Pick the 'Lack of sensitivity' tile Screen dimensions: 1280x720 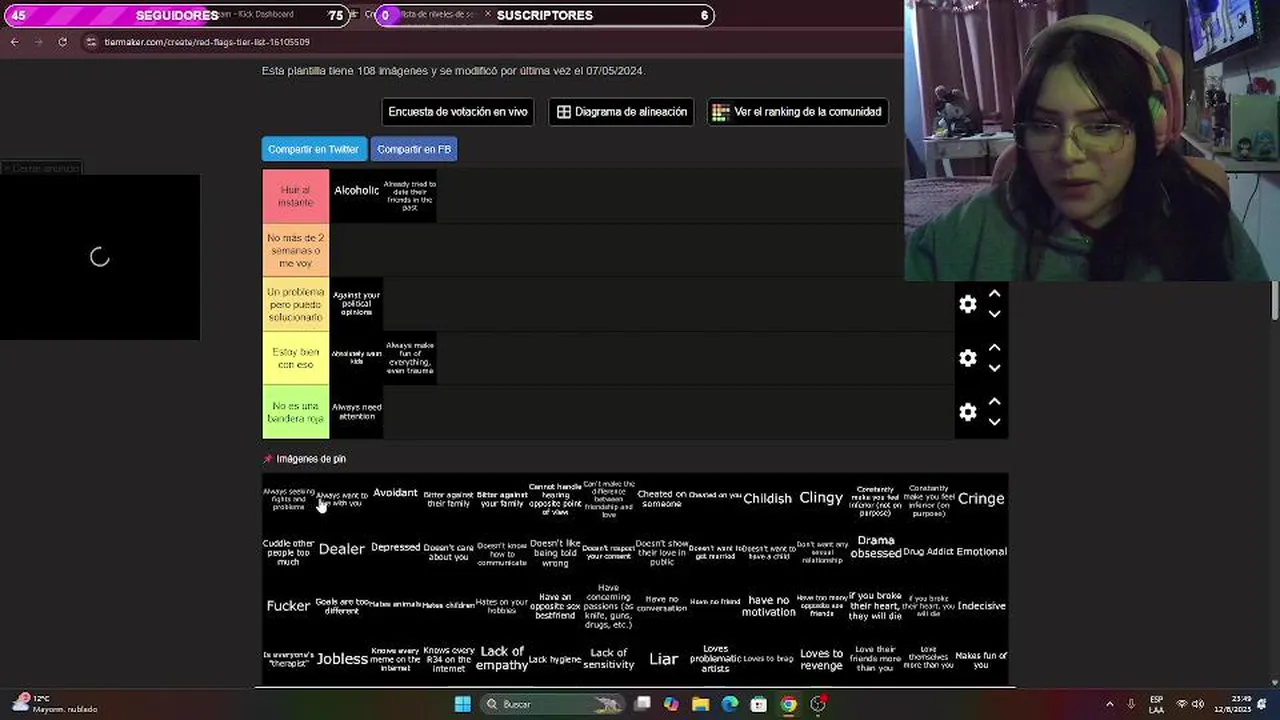(x=608, y=659)
